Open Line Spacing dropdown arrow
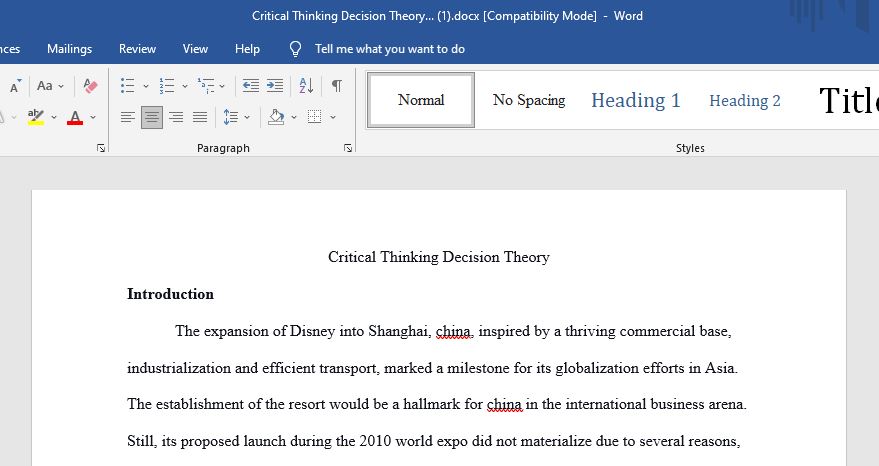879x466 pixels. point(247,118)
